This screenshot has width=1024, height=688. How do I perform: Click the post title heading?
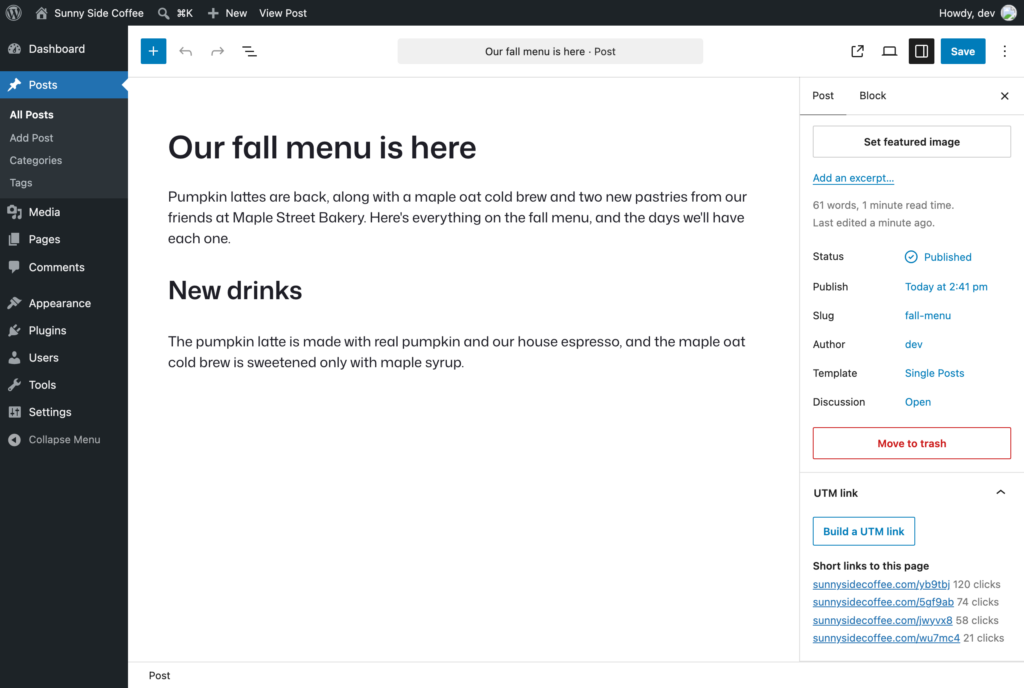pyautogui.click(x=322, y=148)
